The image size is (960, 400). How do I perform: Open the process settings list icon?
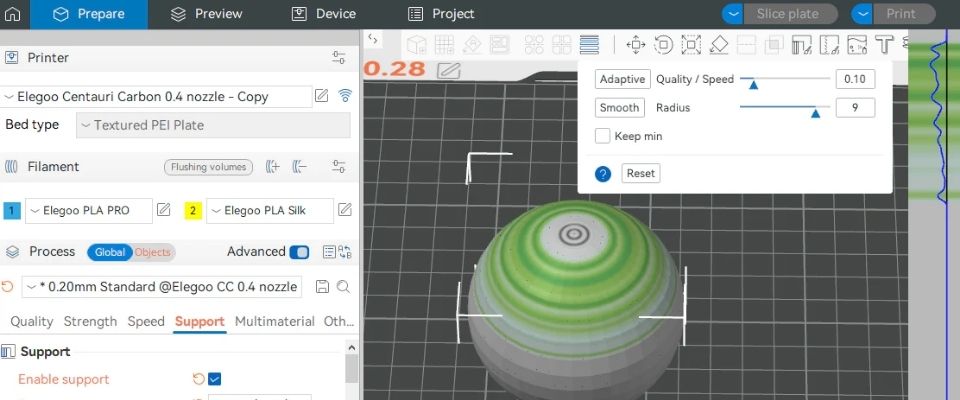(x=329, y=252)
